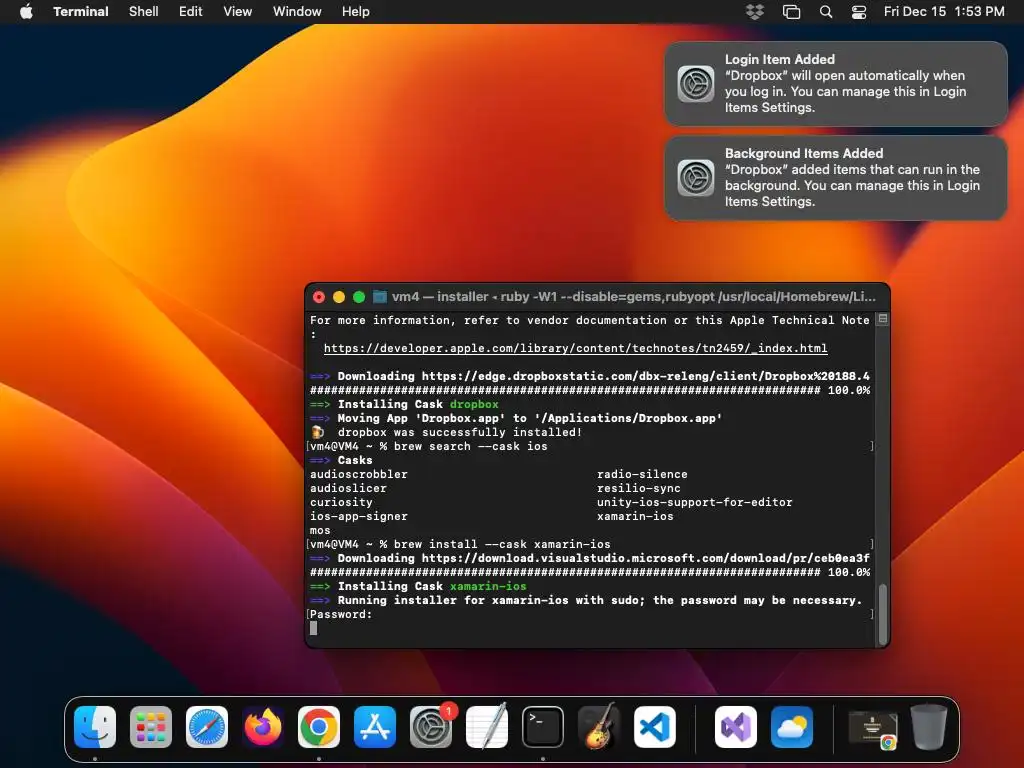Open the Terminal application menu
The width and height of the screenshot is (1024, 768).
[81, 11]
